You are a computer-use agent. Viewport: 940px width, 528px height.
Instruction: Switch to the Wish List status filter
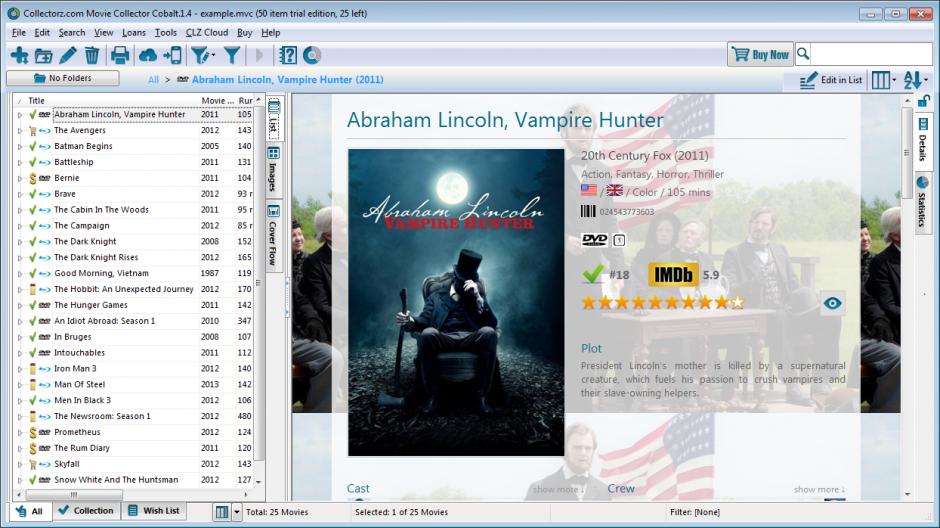(x=154, y=511)
